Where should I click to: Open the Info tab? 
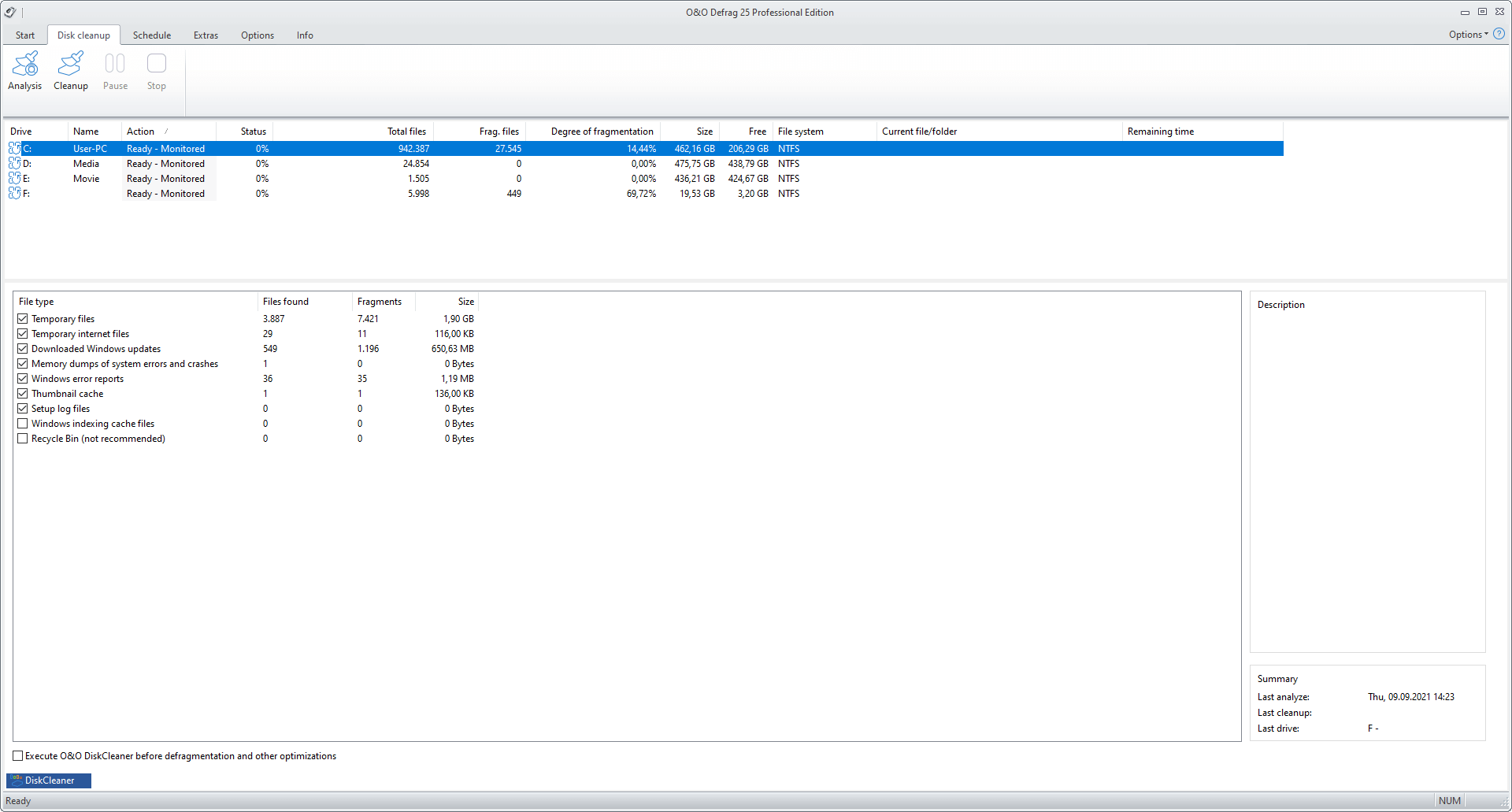305,35
